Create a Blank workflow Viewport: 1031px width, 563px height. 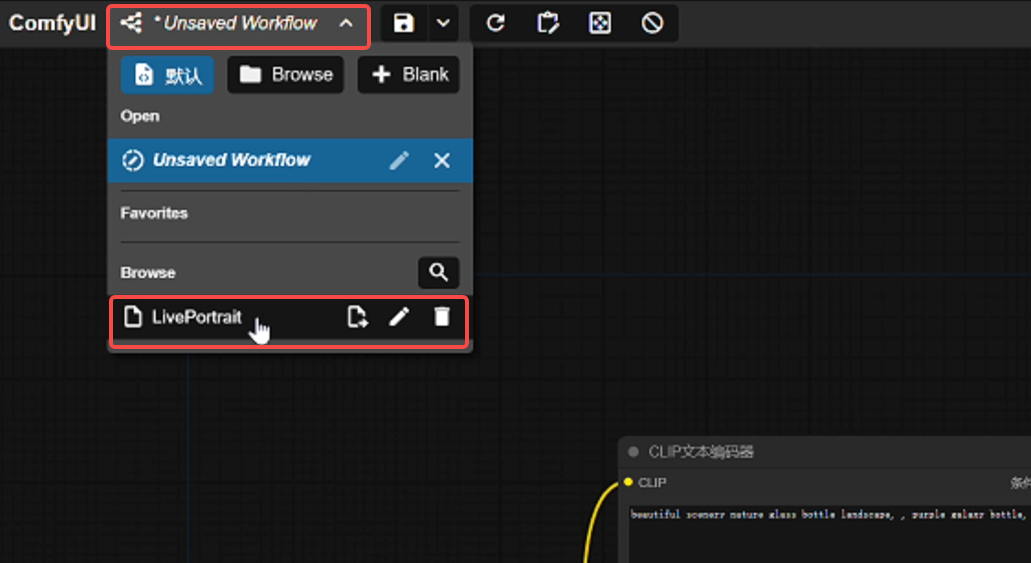pyautogui.click(x=408, y=75)
